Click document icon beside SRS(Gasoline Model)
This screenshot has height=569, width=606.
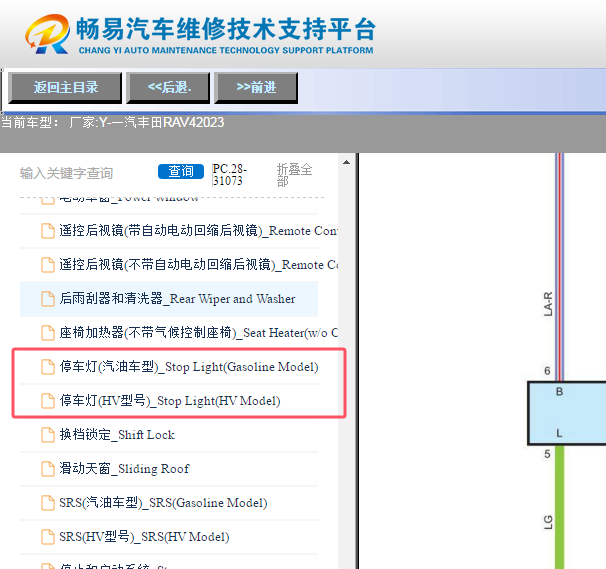(x=48, y=503)
